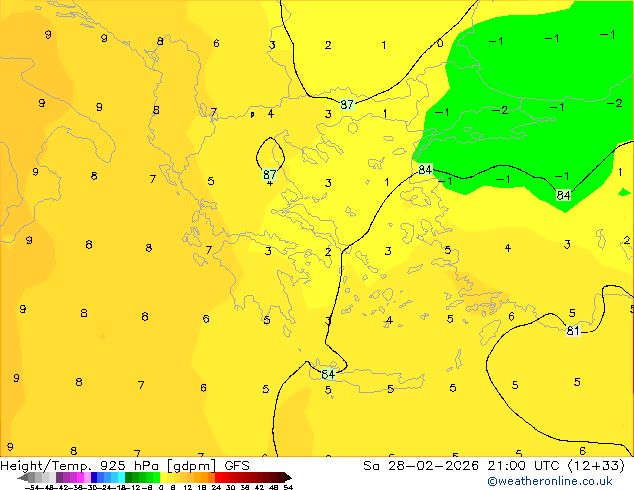Click the 0 temperature value on the map
This screenshot has height=490, width=634.
pos(440,43)
